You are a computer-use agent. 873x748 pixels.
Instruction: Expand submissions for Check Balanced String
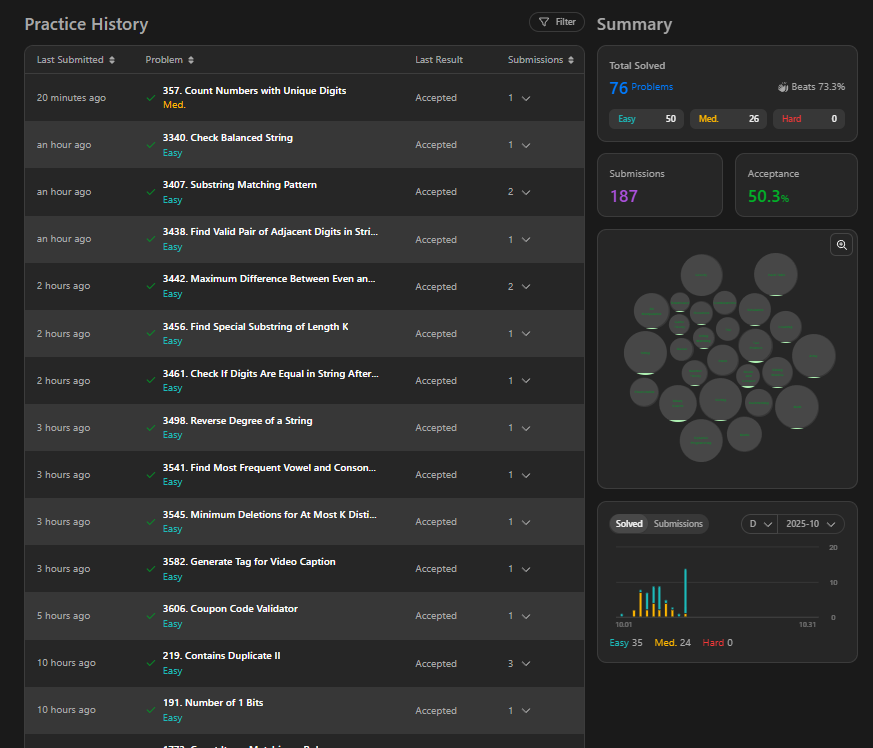click(526, 145)
